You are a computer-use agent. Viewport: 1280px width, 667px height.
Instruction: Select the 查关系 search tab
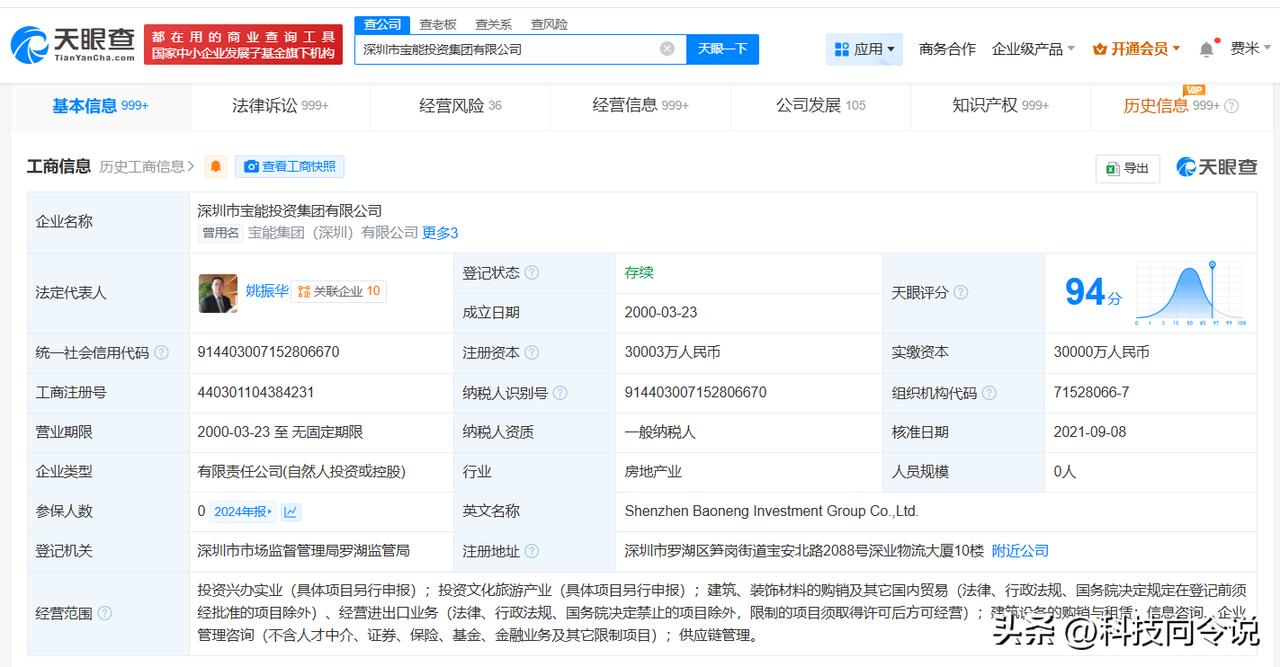coord(493,24)
